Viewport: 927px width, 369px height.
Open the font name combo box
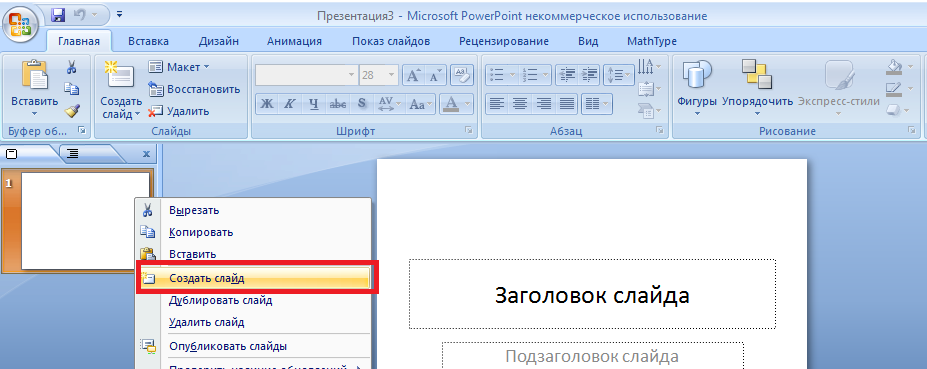click(x=306, y=75)
